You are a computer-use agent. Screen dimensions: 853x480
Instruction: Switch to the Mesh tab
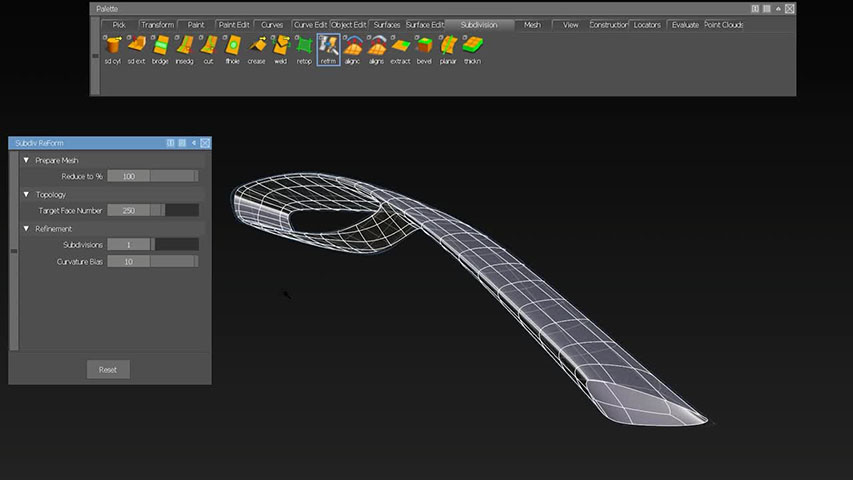(x=532, y=24)
